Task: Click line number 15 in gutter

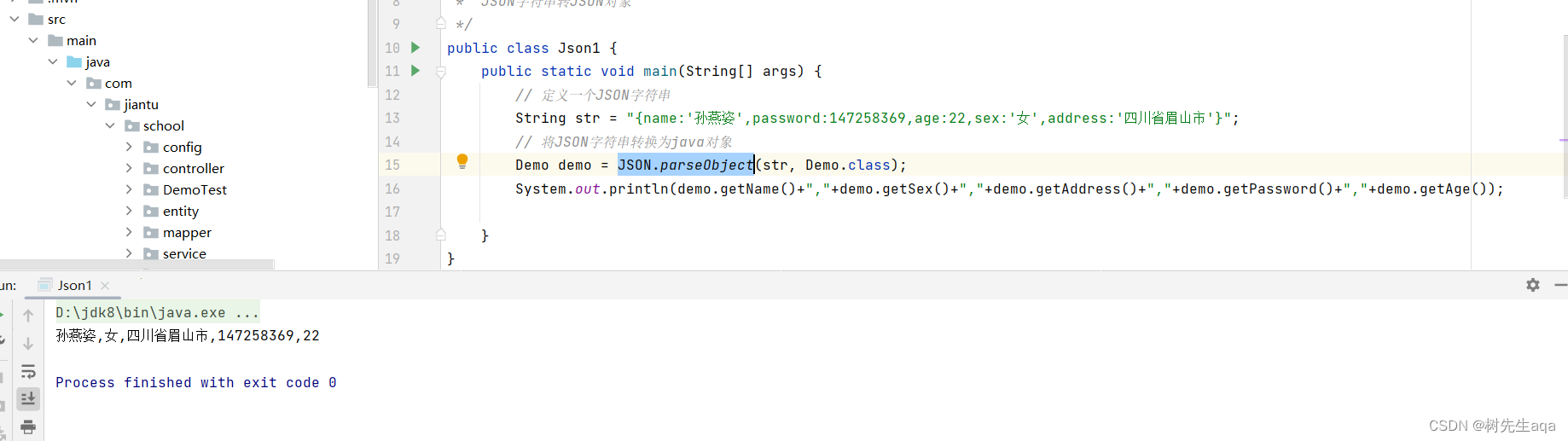Action: [x=392, y=165]
